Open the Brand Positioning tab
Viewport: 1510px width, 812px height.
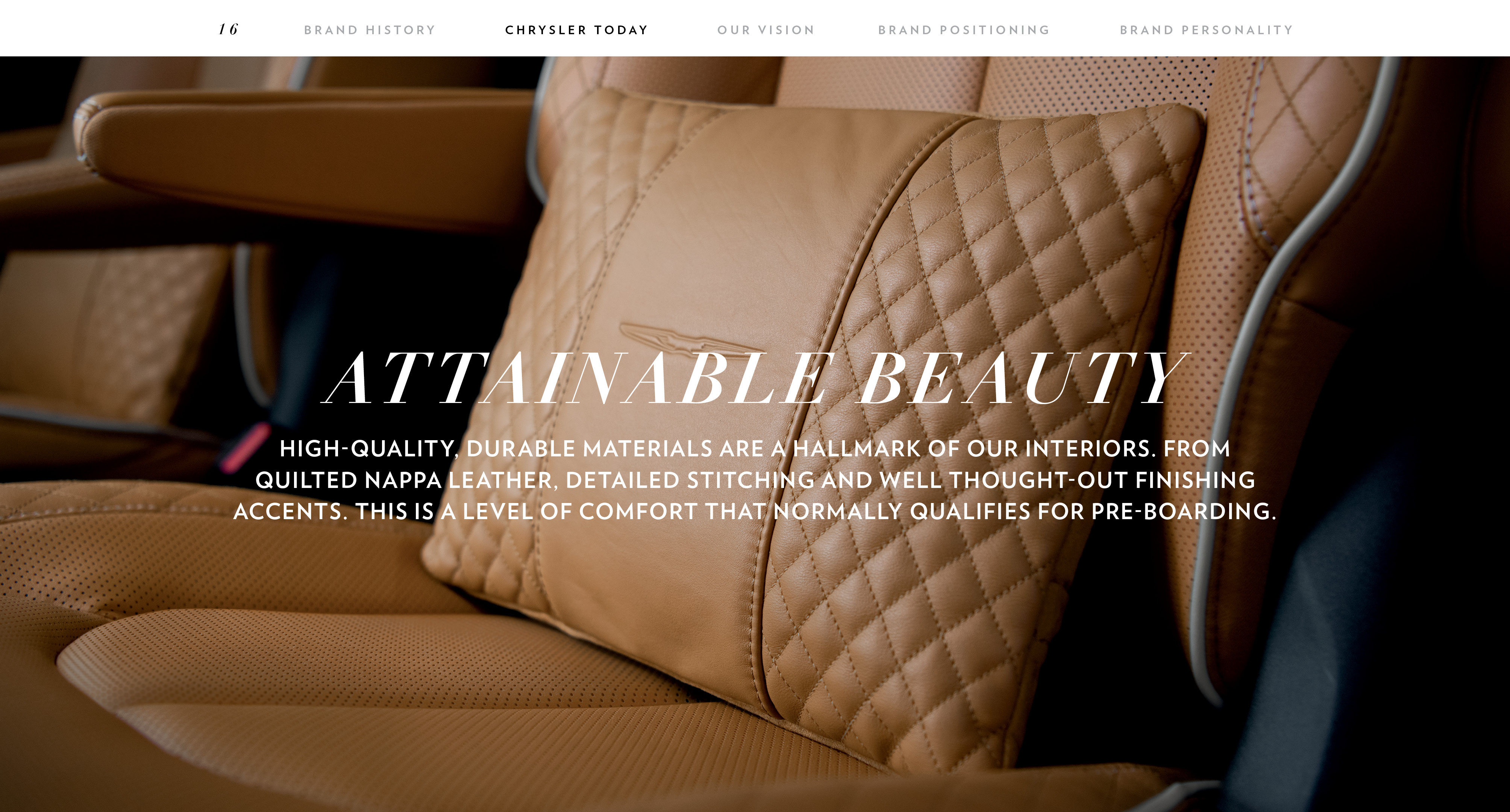[x=964, y=30]
